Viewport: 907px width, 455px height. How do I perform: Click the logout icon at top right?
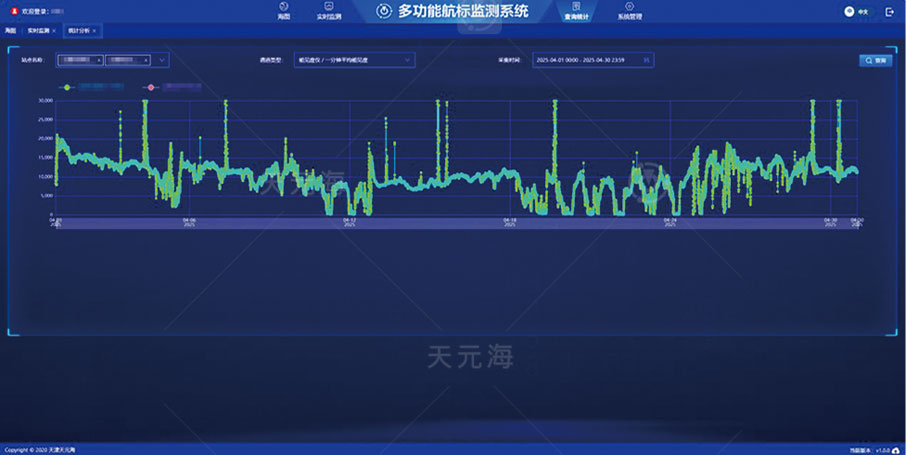click(889, 11)
